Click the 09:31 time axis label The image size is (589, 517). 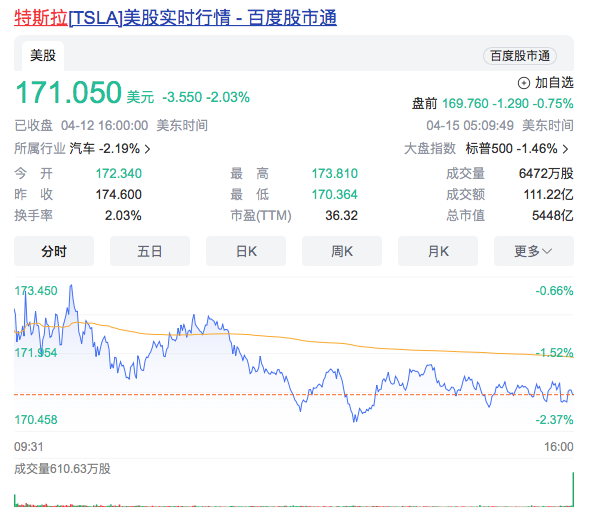pyautogui.click(x=29, y=447)
